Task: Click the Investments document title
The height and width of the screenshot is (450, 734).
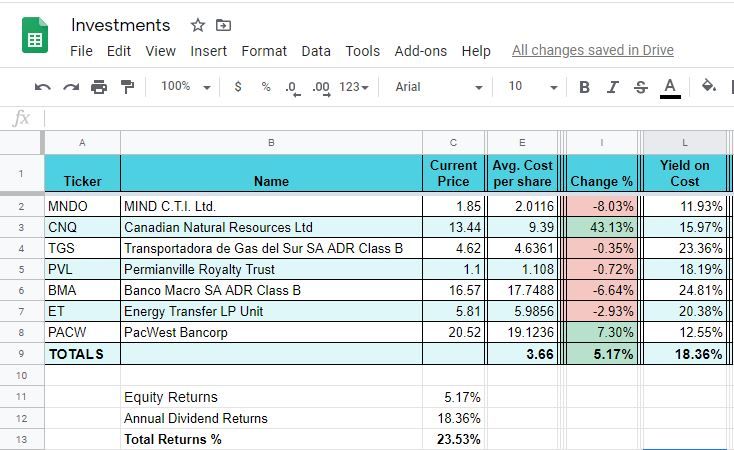Action: pyautogui.click(x=120, y=25)
